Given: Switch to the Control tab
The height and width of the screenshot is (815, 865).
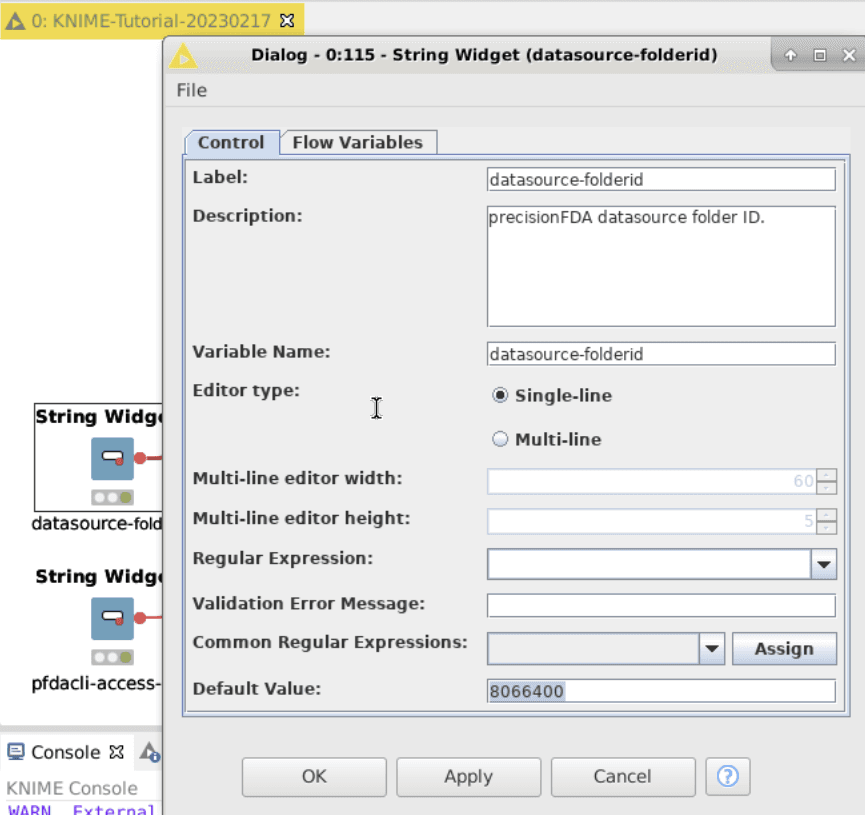Looking at the screenshot, I should (x=231, y=142).
